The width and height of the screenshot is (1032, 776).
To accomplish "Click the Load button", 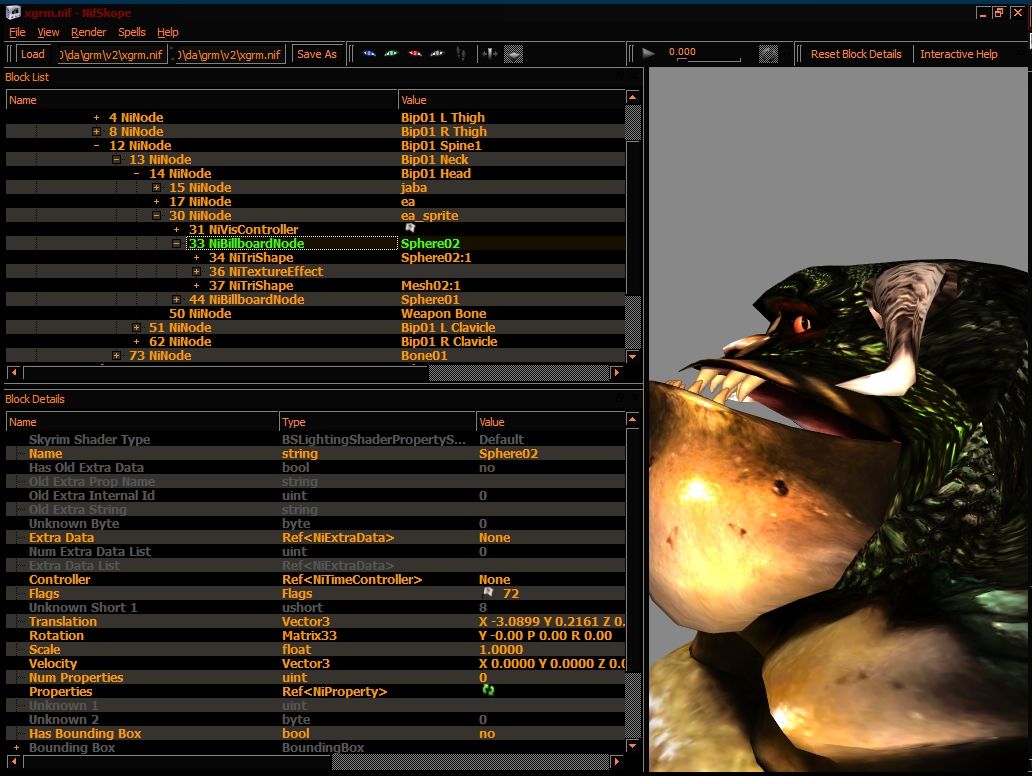I will point(33,54).
